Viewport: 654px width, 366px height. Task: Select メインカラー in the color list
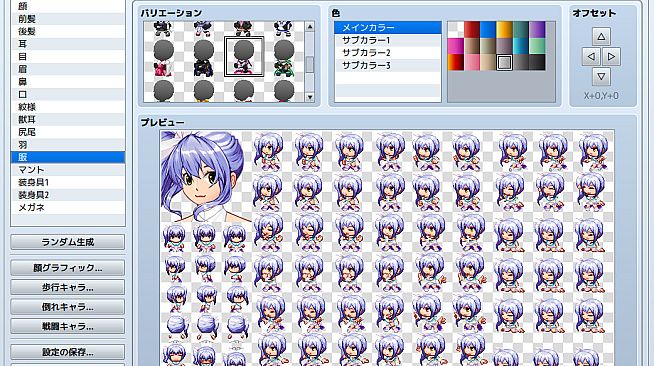pos(387,28)
